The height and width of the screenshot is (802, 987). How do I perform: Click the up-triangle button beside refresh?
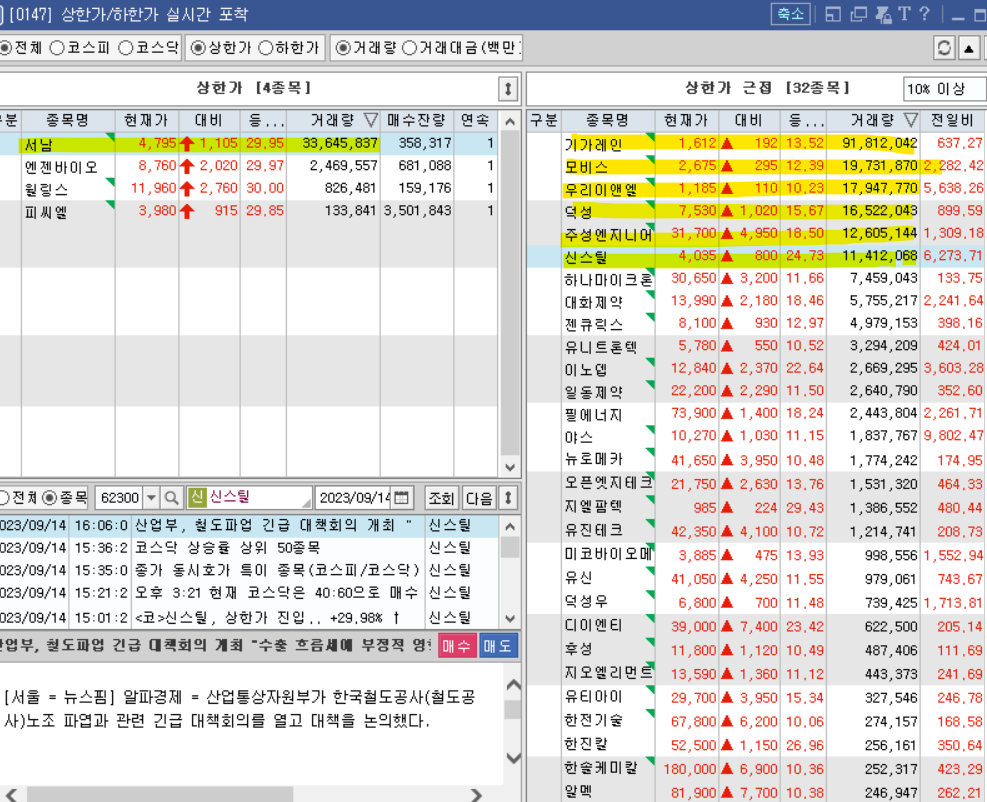tap(969, 48)
